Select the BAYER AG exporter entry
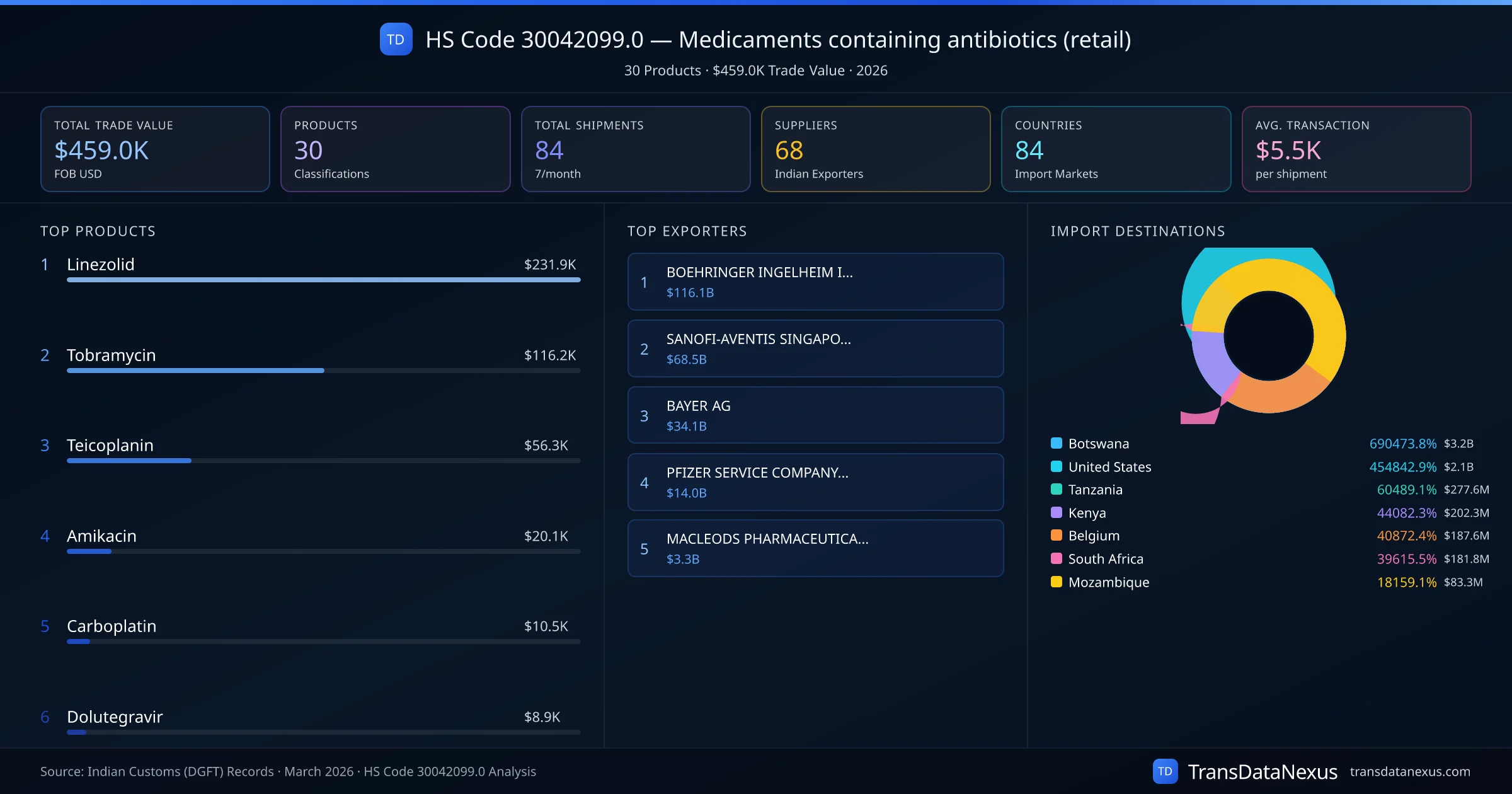1512x794 pixels. pyautogui.click(x=815, y=415)
